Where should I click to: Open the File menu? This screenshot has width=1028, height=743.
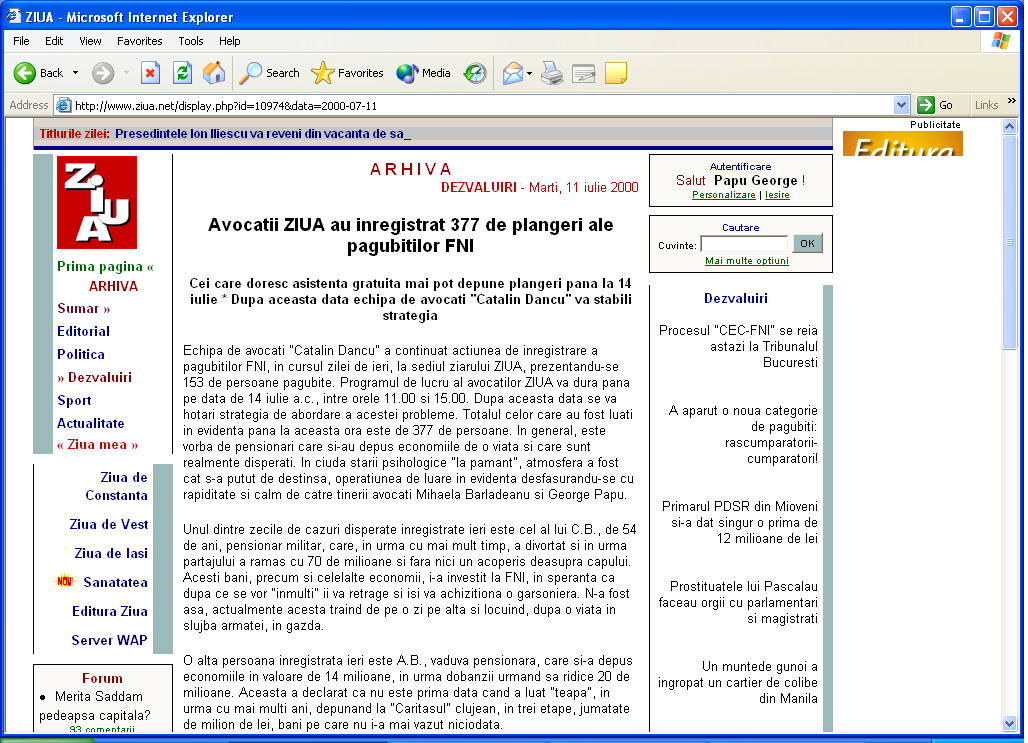tap(21, 41)
